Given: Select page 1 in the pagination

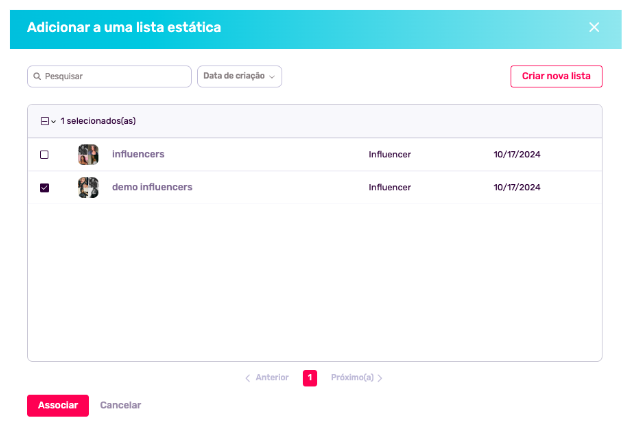Looking at the screenshot, I should (x=310, y=378).
